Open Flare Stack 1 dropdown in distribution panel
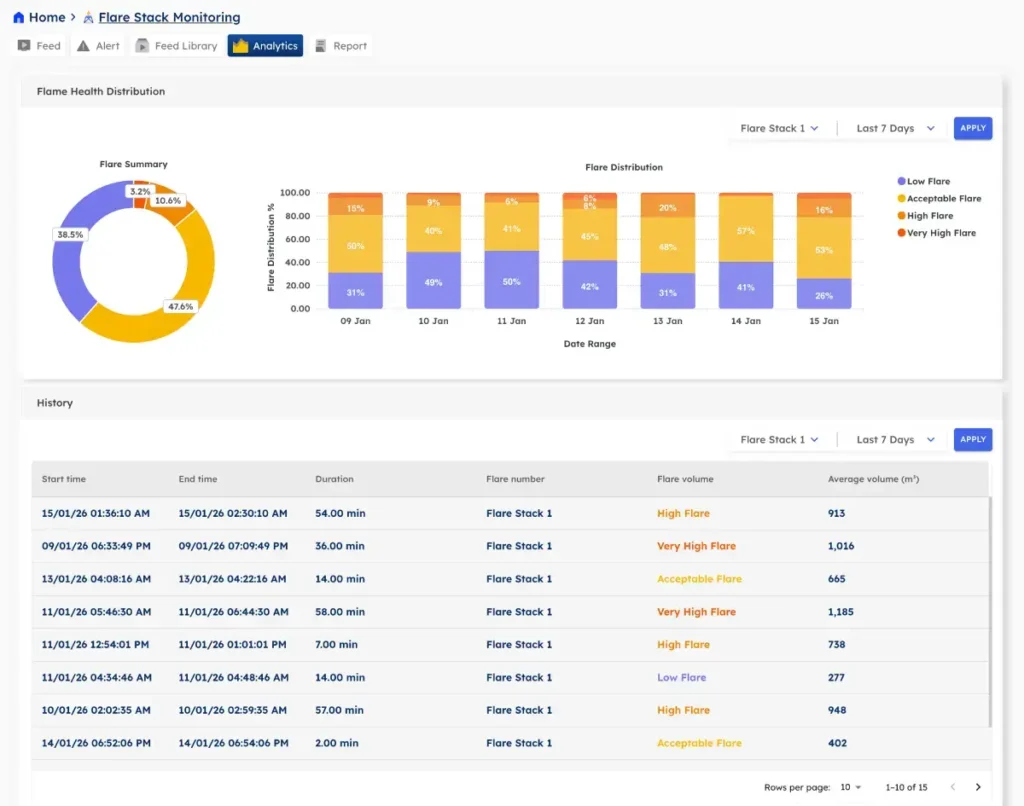This screenshot has width=1024, height=806. (779, 129)
